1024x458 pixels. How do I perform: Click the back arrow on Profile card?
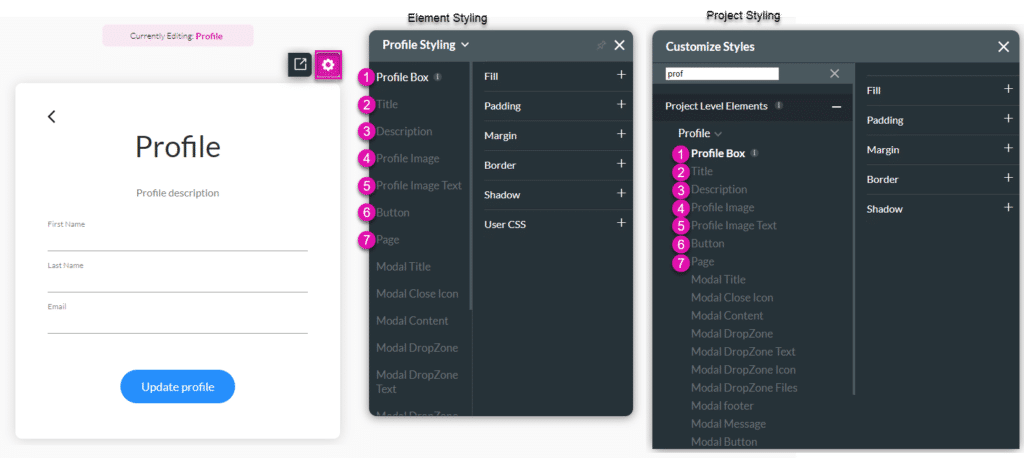52,117
